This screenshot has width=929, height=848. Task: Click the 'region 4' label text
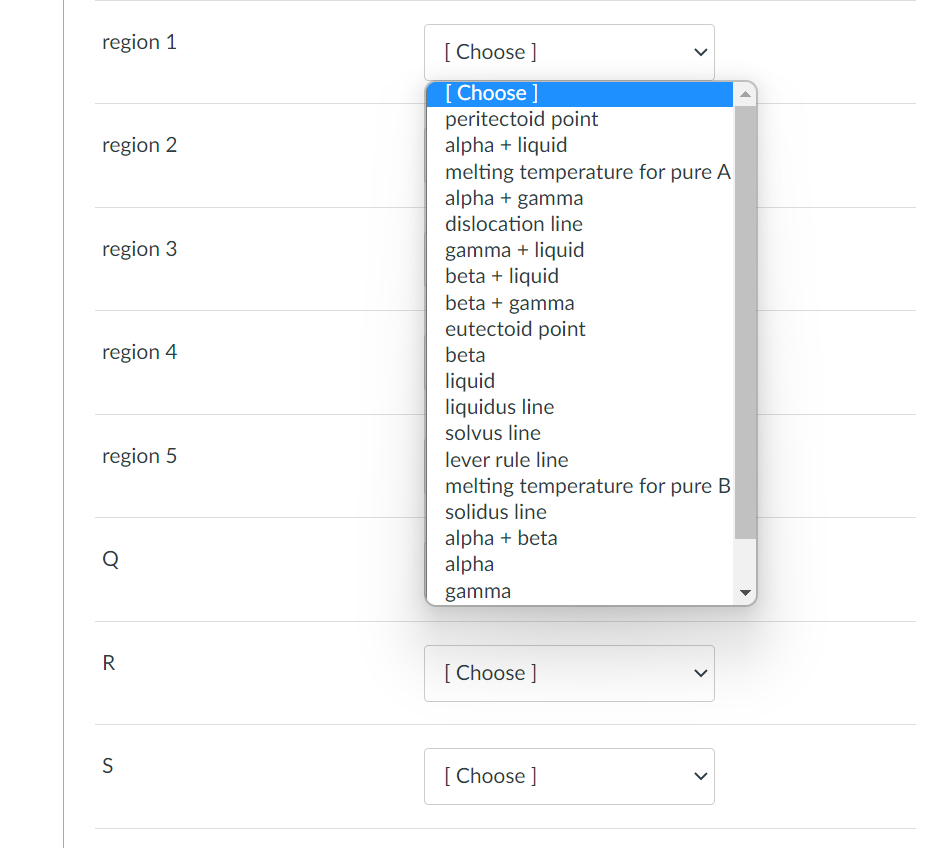point(139,353)
